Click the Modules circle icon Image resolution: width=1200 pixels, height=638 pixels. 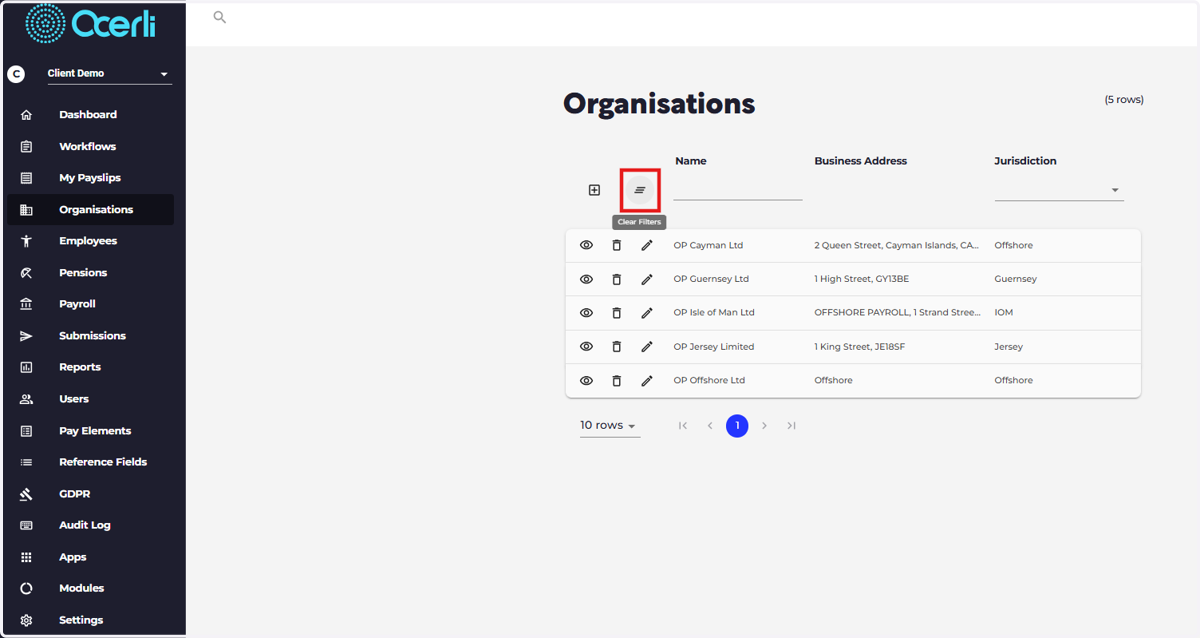click(x=26, y=589)
